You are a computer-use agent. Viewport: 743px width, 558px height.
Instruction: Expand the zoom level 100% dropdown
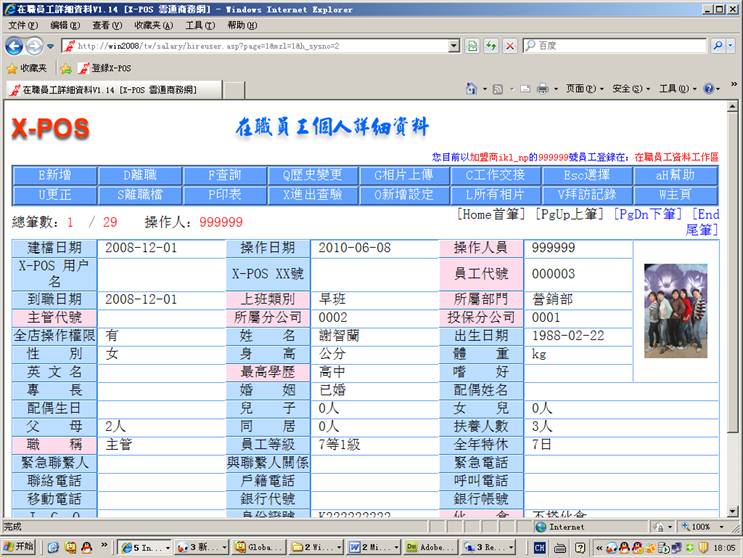tap(720, 526)
